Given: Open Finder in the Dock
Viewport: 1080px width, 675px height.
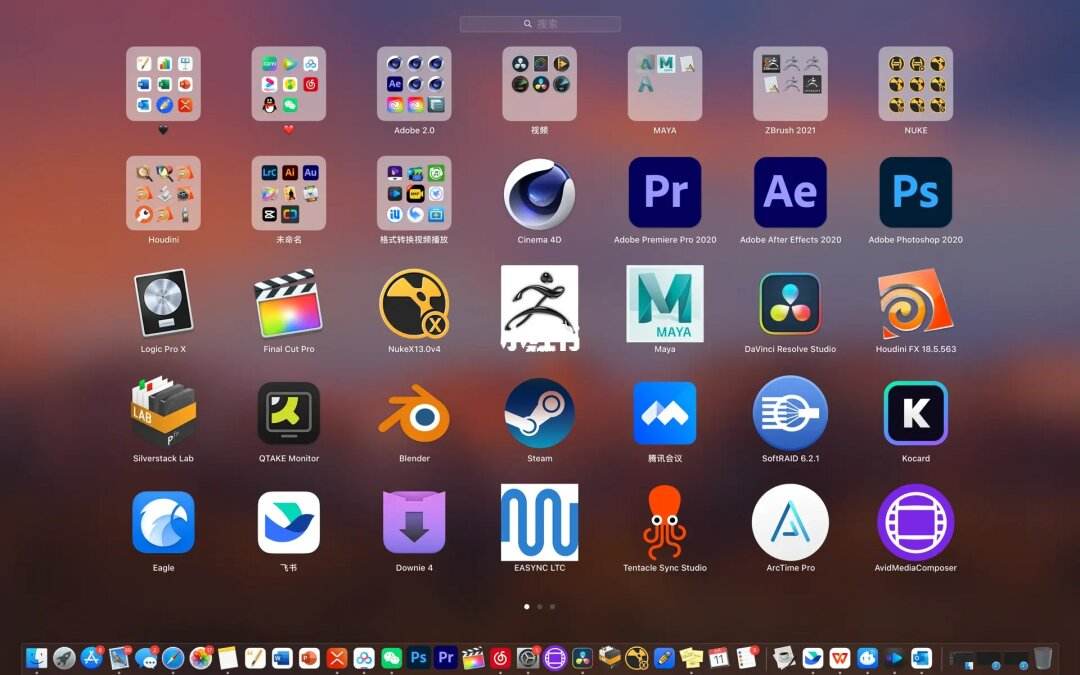Looking at the screenshot, I should 37,658.
